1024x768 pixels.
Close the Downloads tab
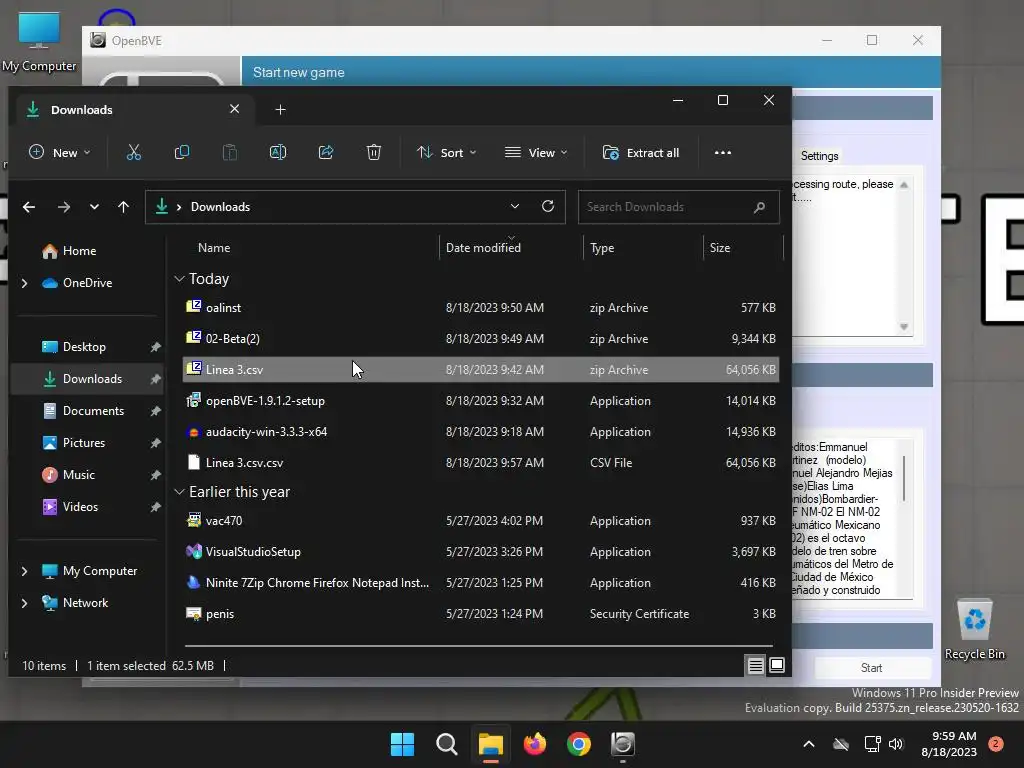[234, 109]
